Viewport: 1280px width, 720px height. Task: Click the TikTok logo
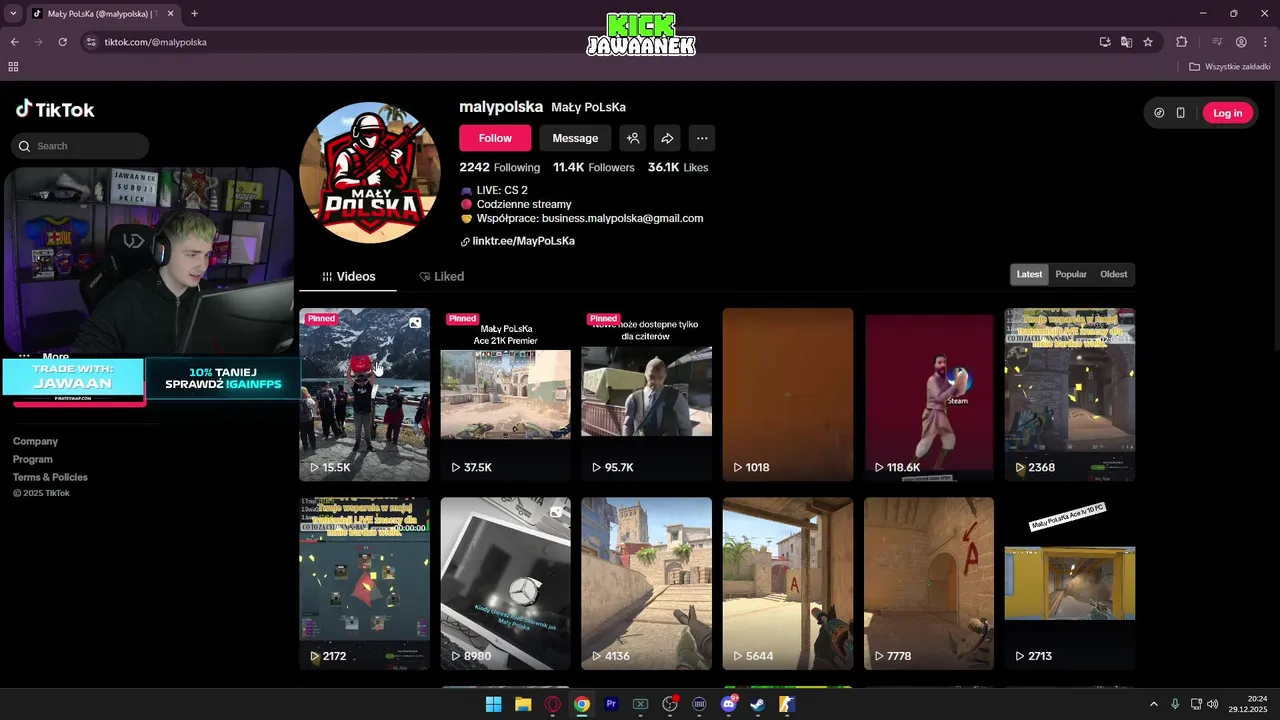pyautogui.click(x=55, y=109)
